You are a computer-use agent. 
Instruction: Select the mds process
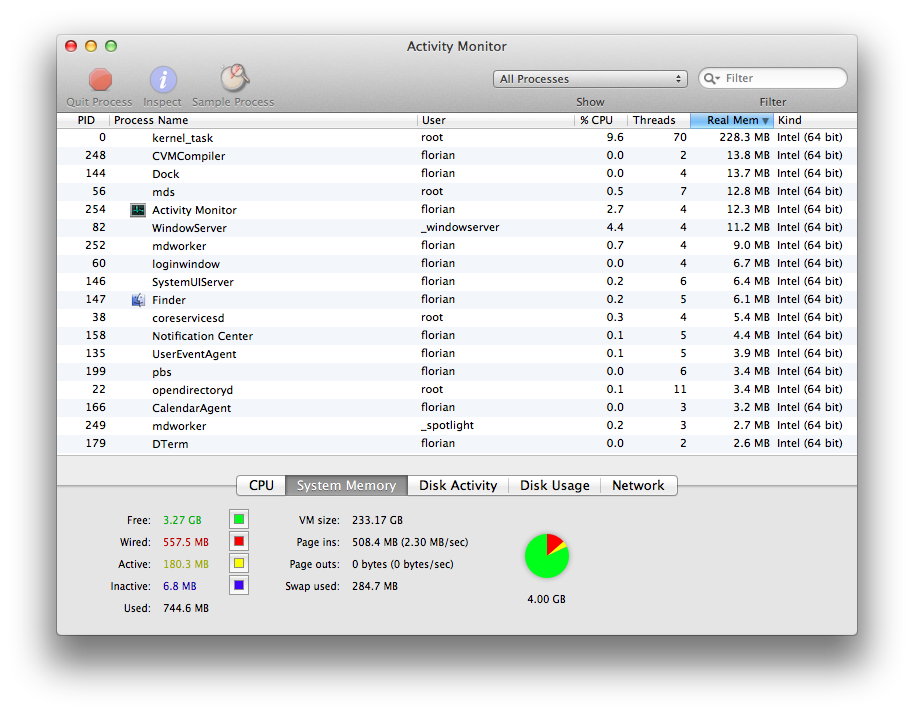(457, 192)
